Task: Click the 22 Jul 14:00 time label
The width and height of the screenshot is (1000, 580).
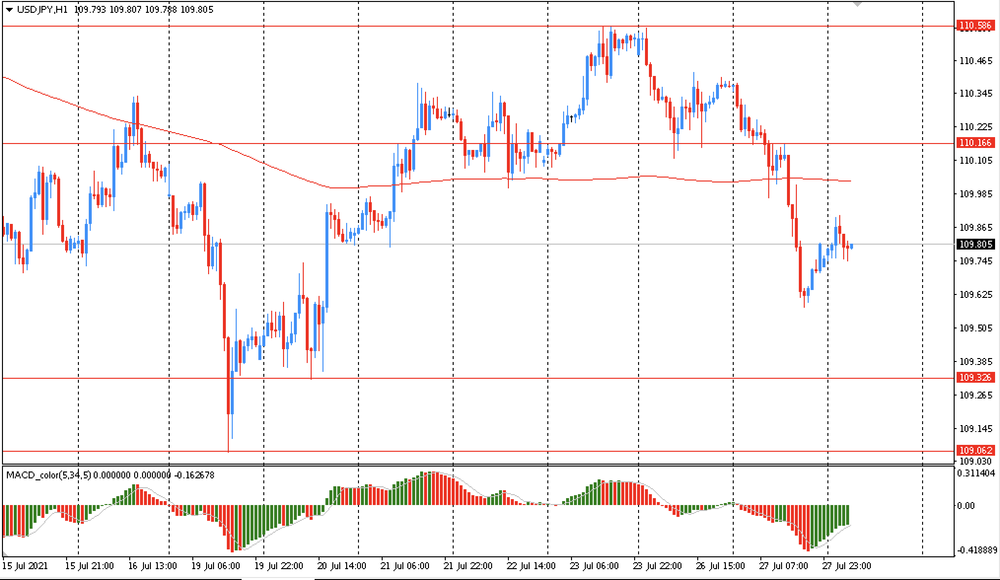Action: click(531, 566)
